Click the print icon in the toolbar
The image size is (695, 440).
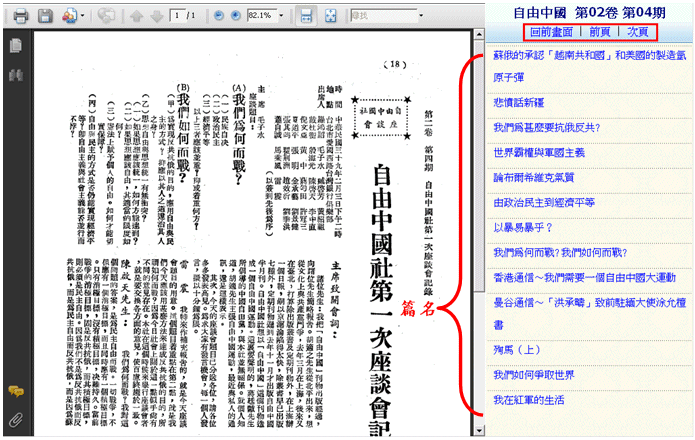pos(20,17)
